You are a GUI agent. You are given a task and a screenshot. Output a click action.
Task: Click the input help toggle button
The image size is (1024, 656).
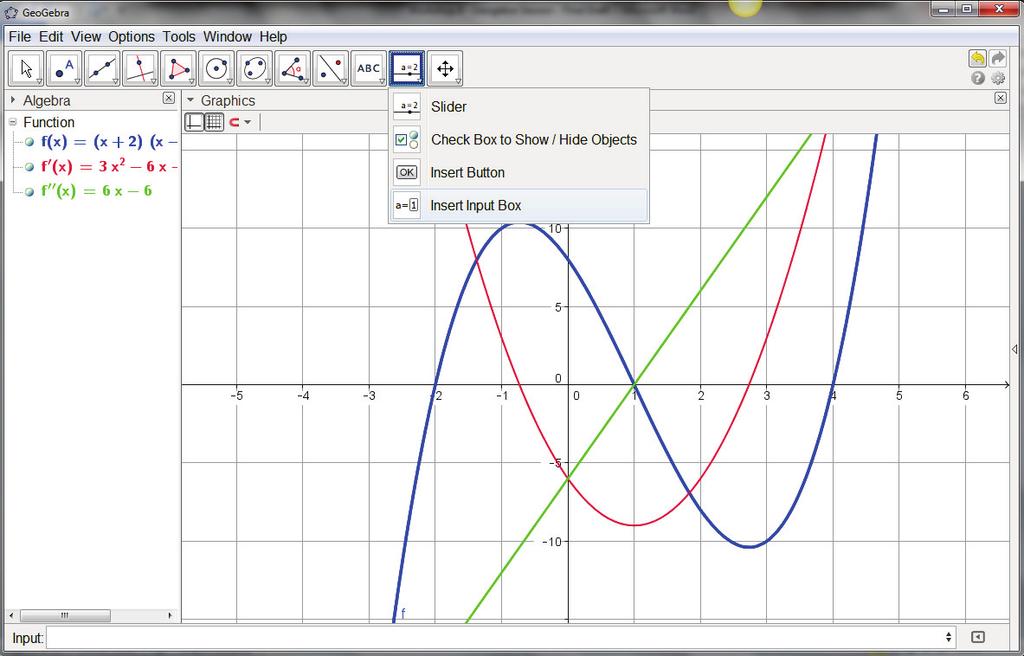tap(978, 637)
